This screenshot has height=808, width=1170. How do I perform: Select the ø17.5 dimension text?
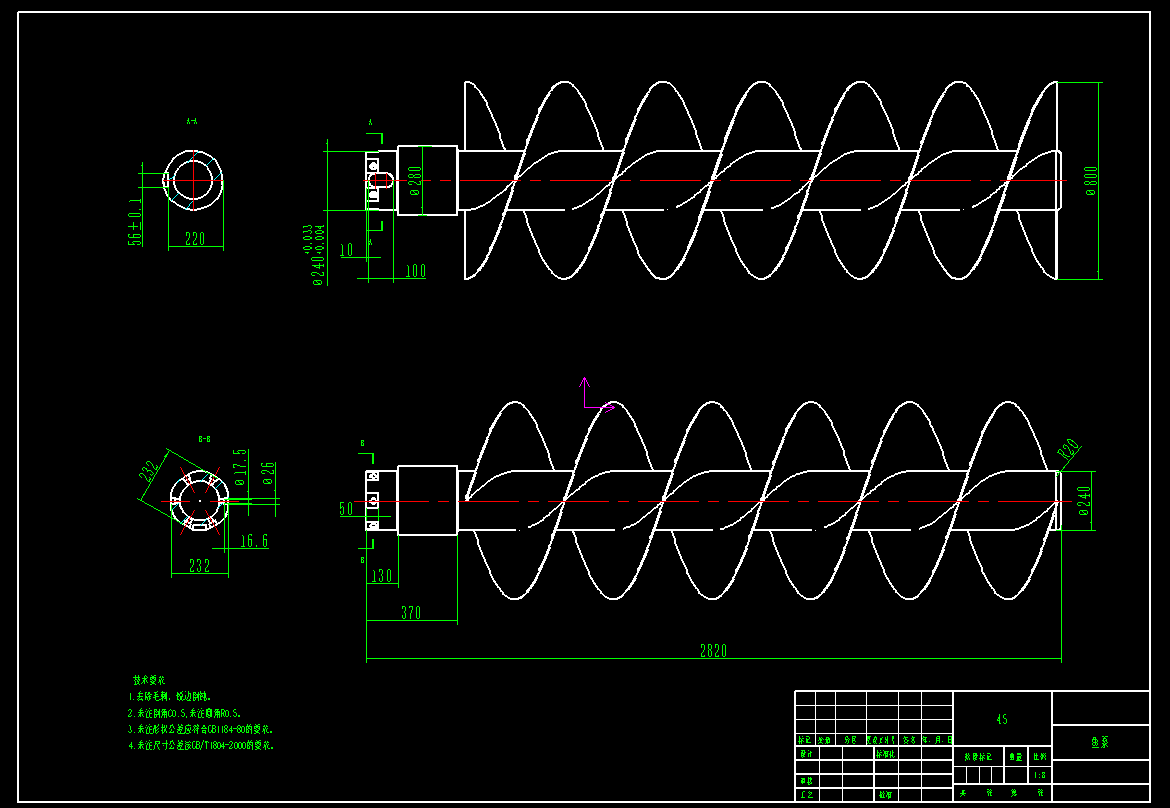coord(240,467)
